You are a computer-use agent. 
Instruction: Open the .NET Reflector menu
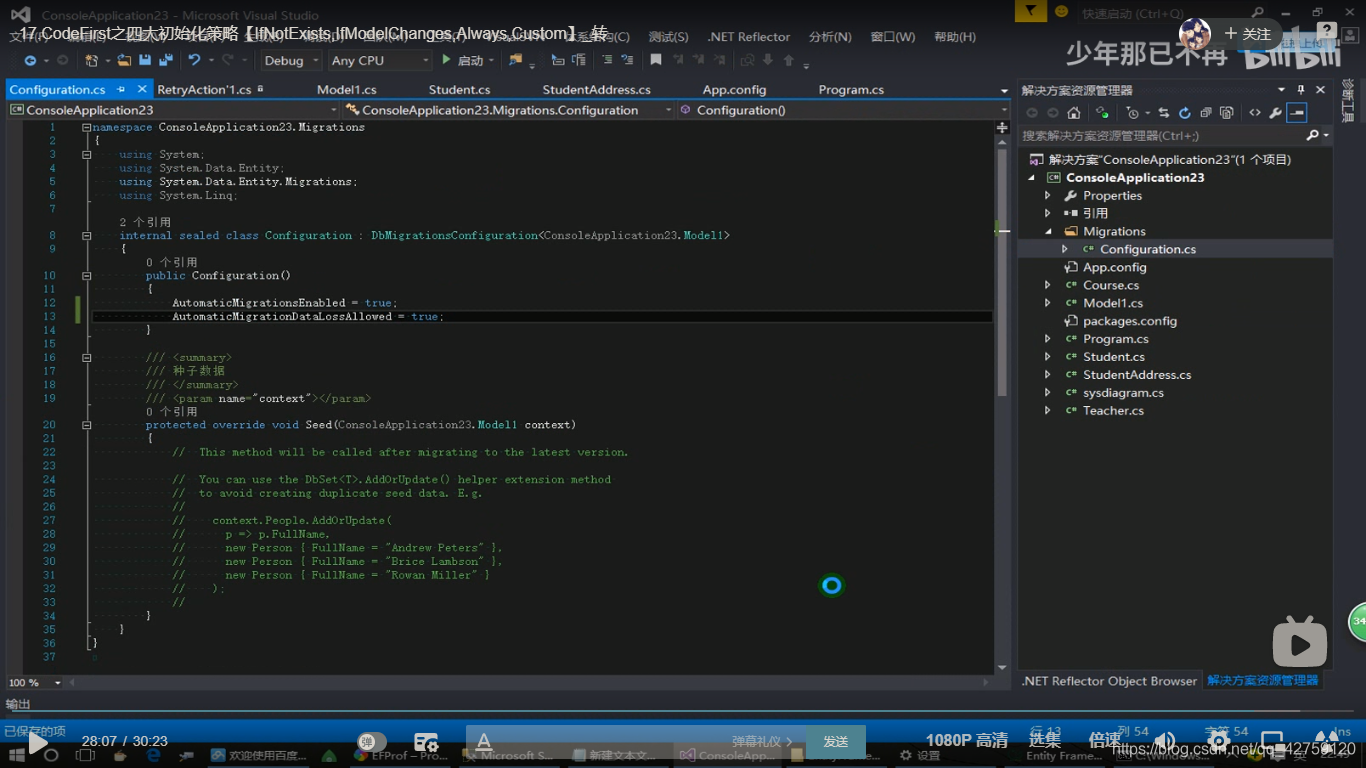click(x=749, y=37)
